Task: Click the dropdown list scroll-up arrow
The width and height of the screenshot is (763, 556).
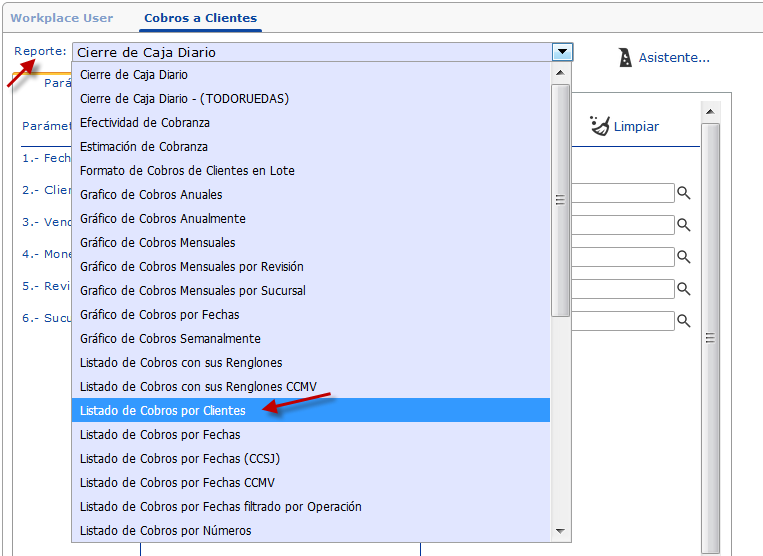Action: 560,73
